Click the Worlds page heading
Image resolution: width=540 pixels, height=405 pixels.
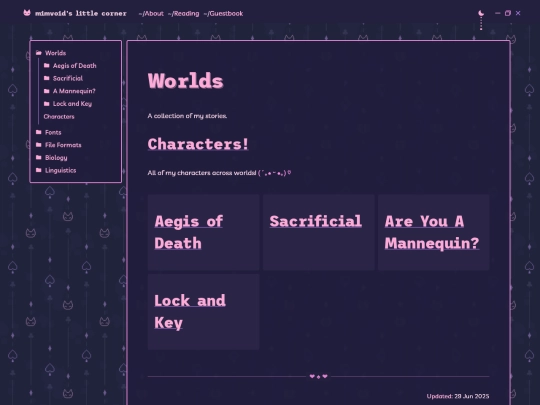click(186, 81)
